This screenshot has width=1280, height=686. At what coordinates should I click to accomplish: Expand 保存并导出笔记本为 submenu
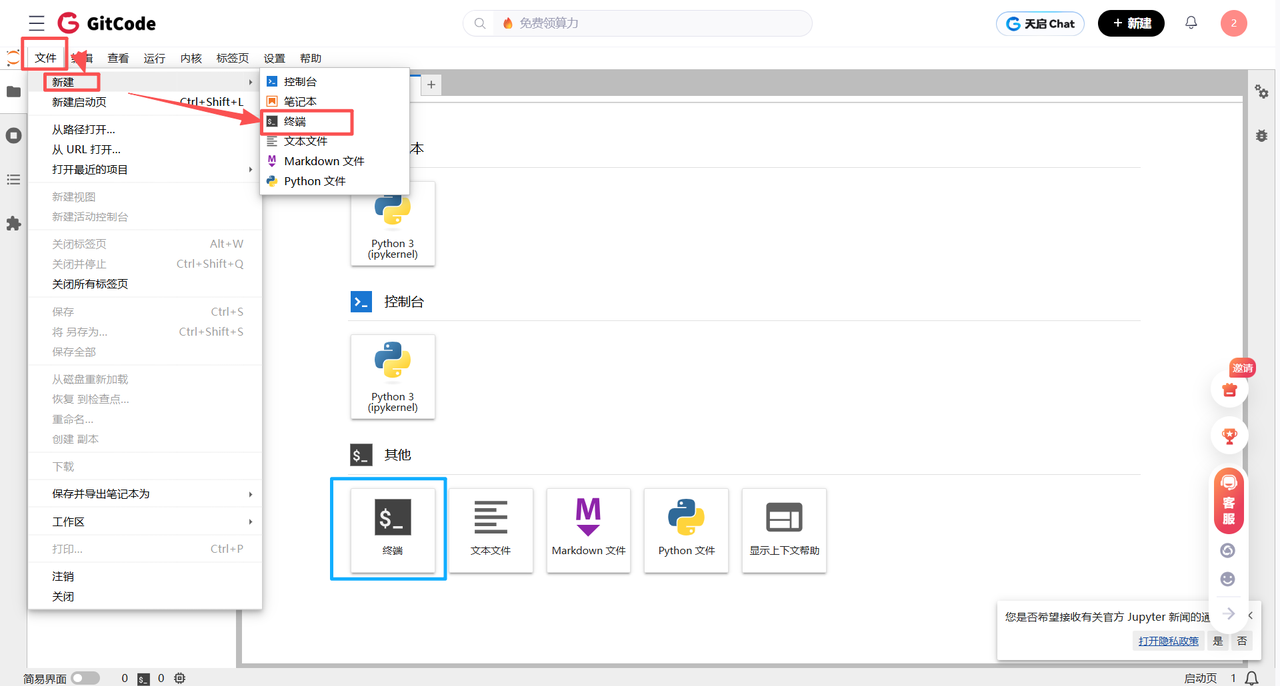[x=145, y=494]
